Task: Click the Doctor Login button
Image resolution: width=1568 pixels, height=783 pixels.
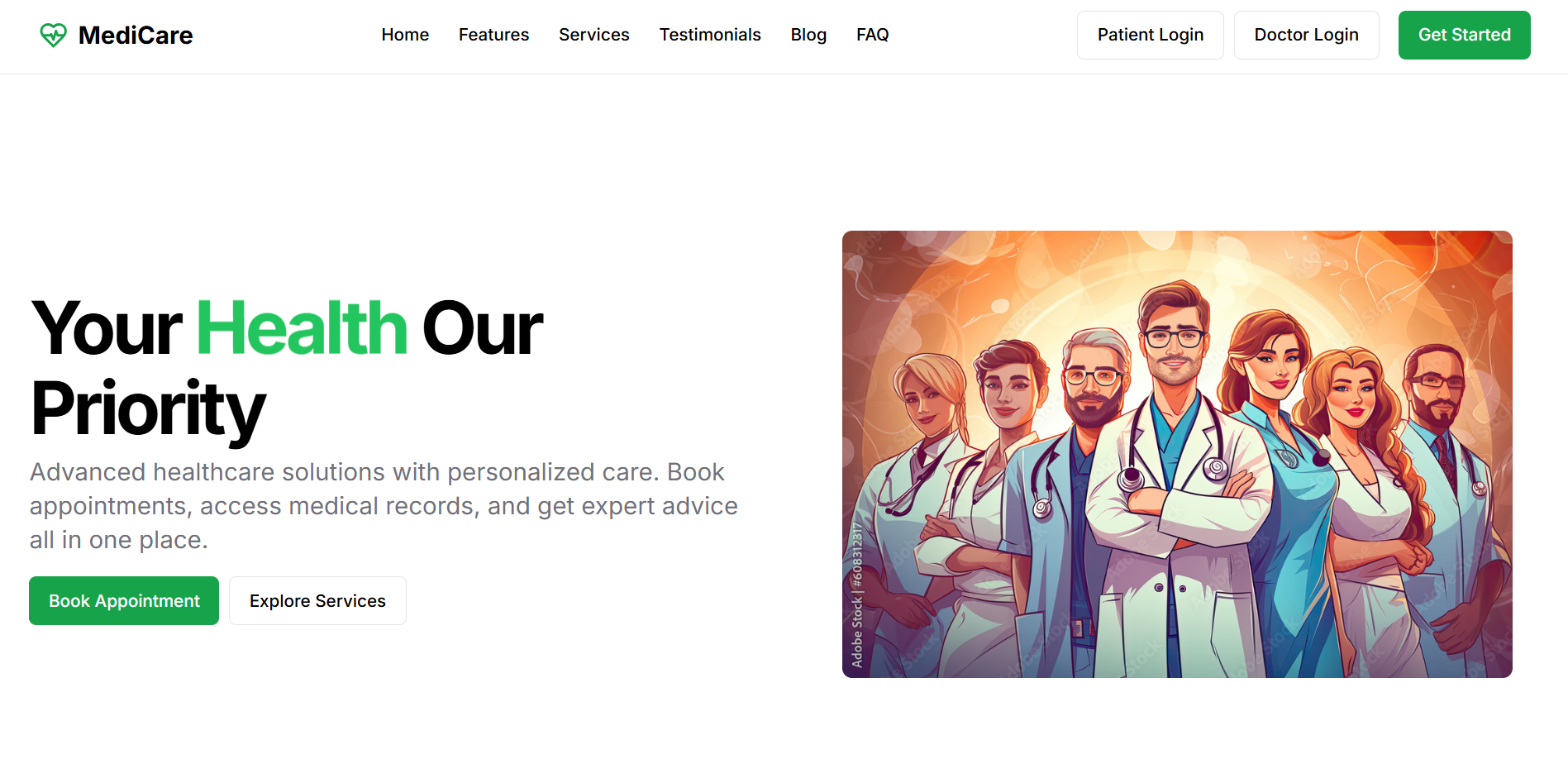Action: 1307,35
